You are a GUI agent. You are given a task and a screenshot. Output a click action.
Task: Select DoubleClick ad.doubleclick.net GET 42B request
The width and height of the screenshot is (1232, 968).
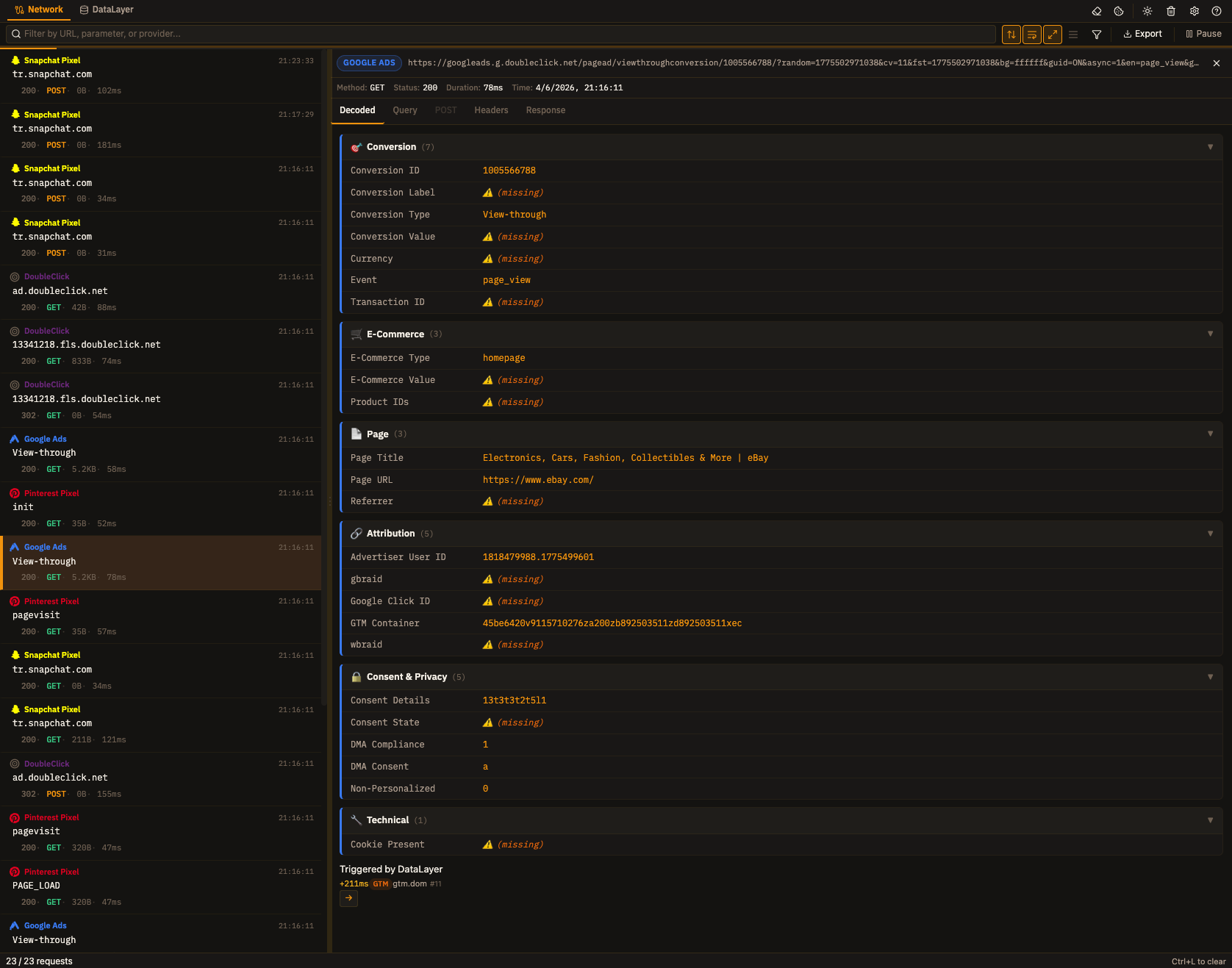[161, 292]
